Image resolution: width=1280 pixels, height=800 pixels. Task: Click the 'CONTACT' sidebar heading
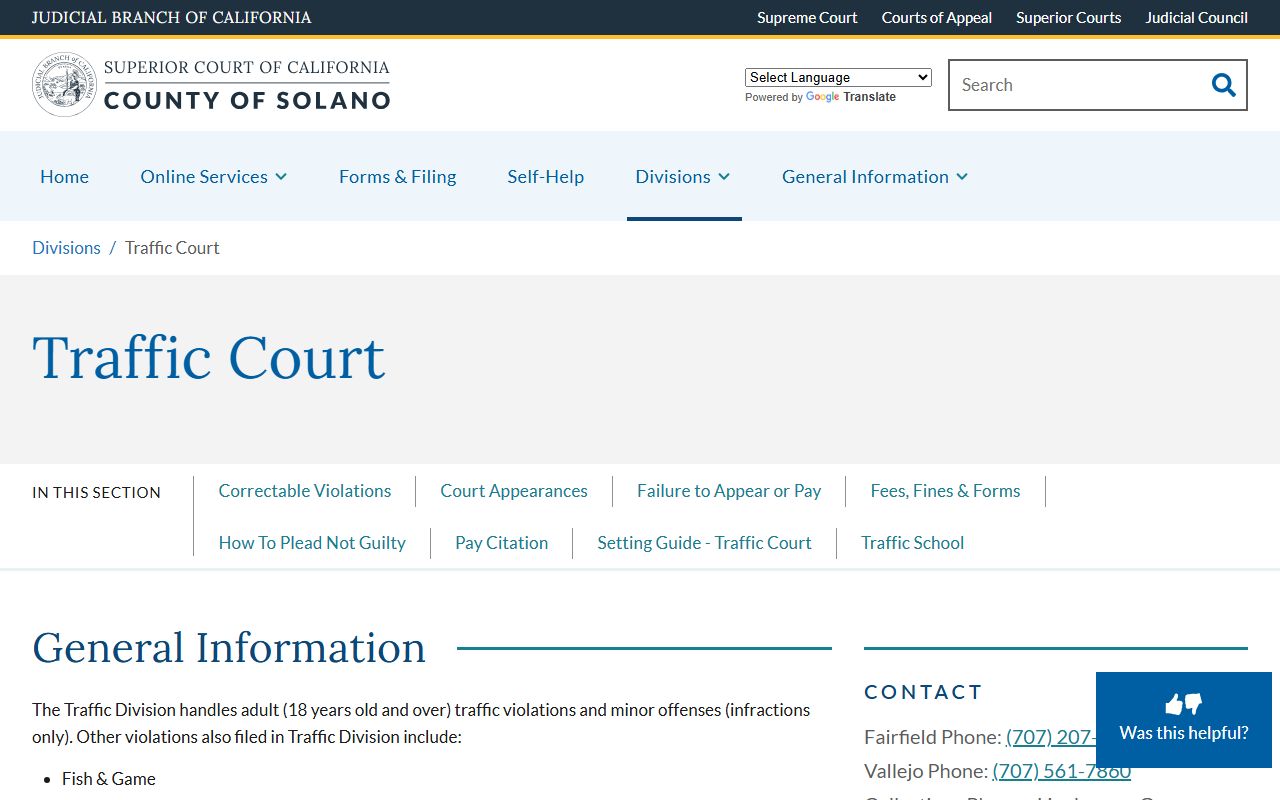[x=923, y=692]
